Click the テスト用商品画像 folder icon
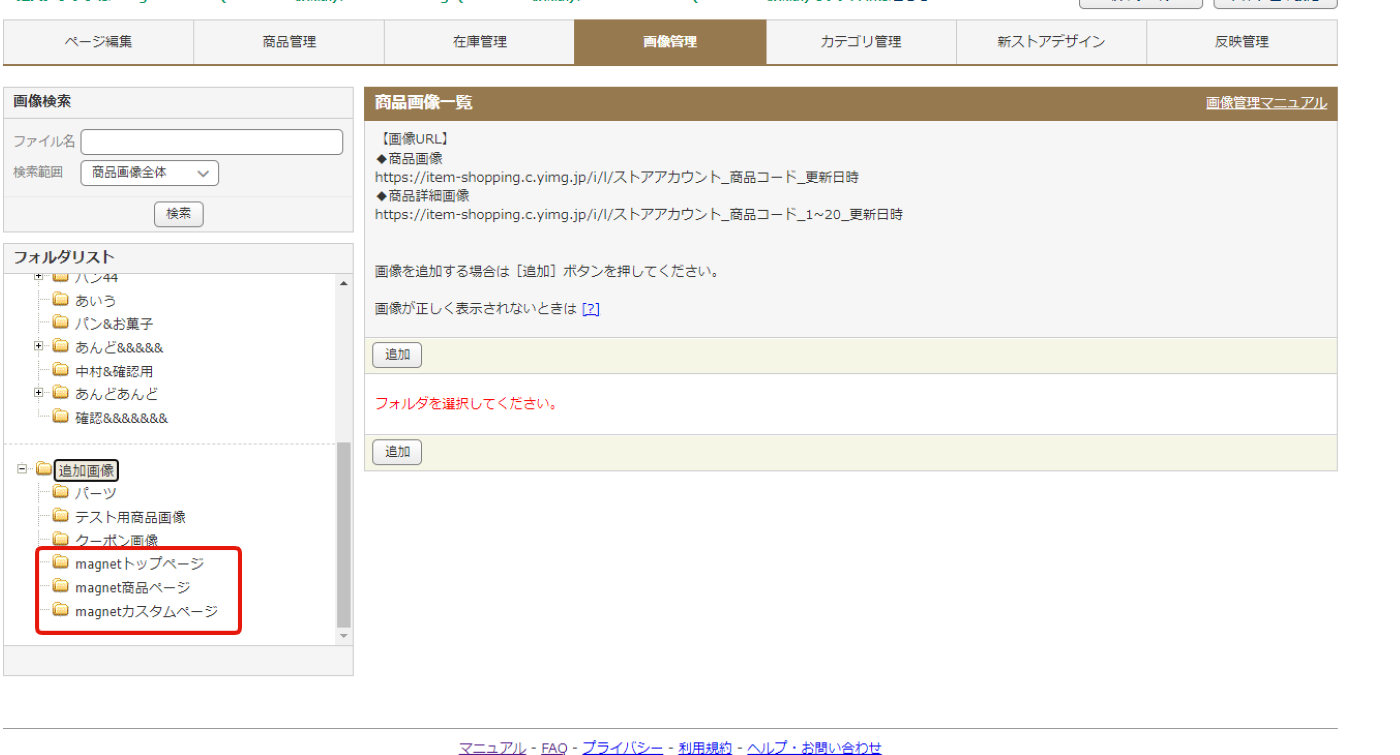This screenshot has width=1400, height=755. (x=60, y=517)
